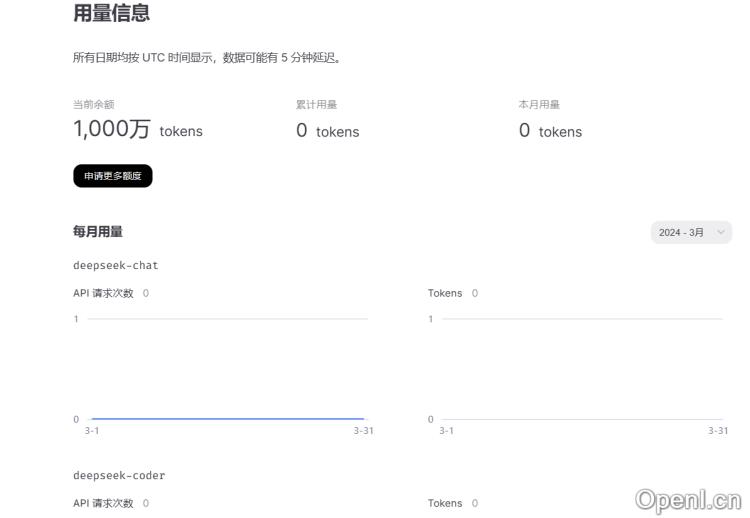Viewport: 750px width, 518px height.
Task: Click the deepseek-chat Tokens chart area
Action: coord(580,370)
